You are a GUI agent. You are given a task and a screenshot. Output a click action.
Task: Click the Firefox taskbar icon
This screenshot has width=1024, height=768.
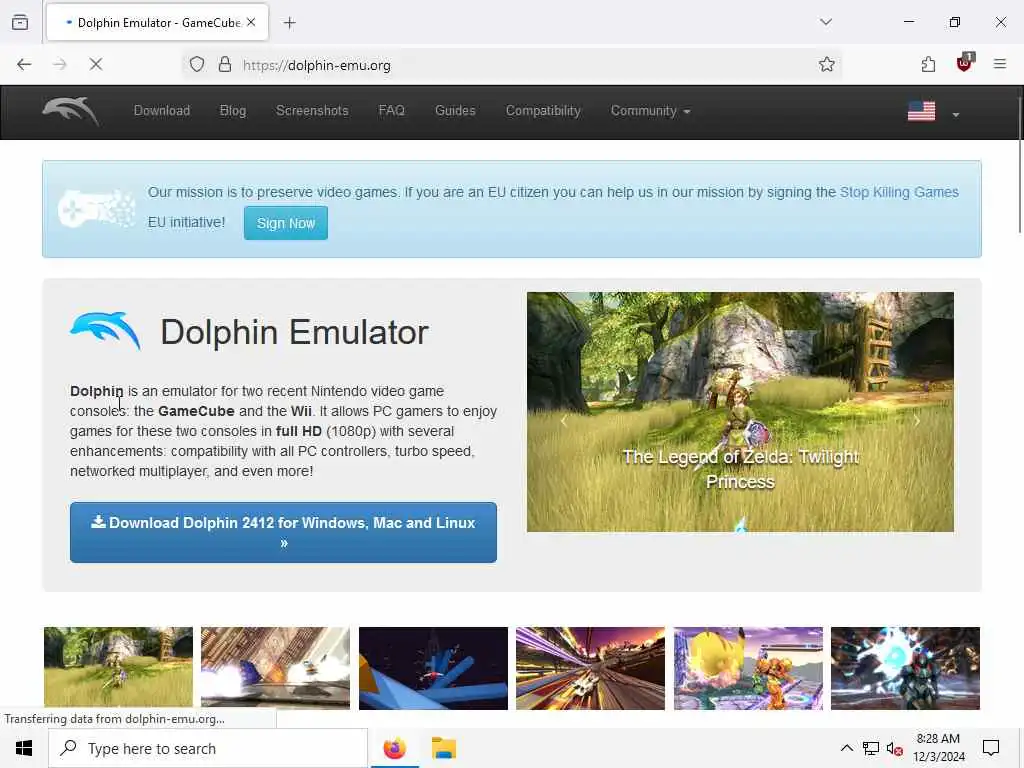(x=394, y=748)
